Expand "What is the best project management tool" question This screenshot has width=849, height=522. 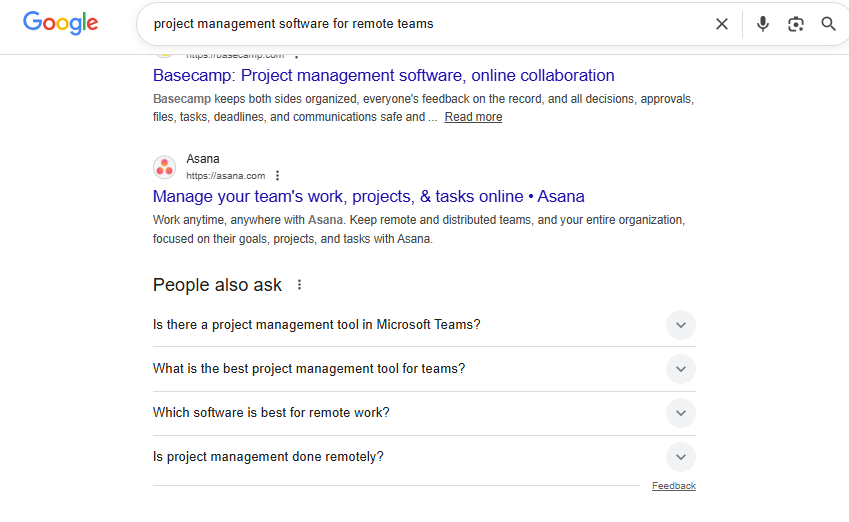[680, 369]
